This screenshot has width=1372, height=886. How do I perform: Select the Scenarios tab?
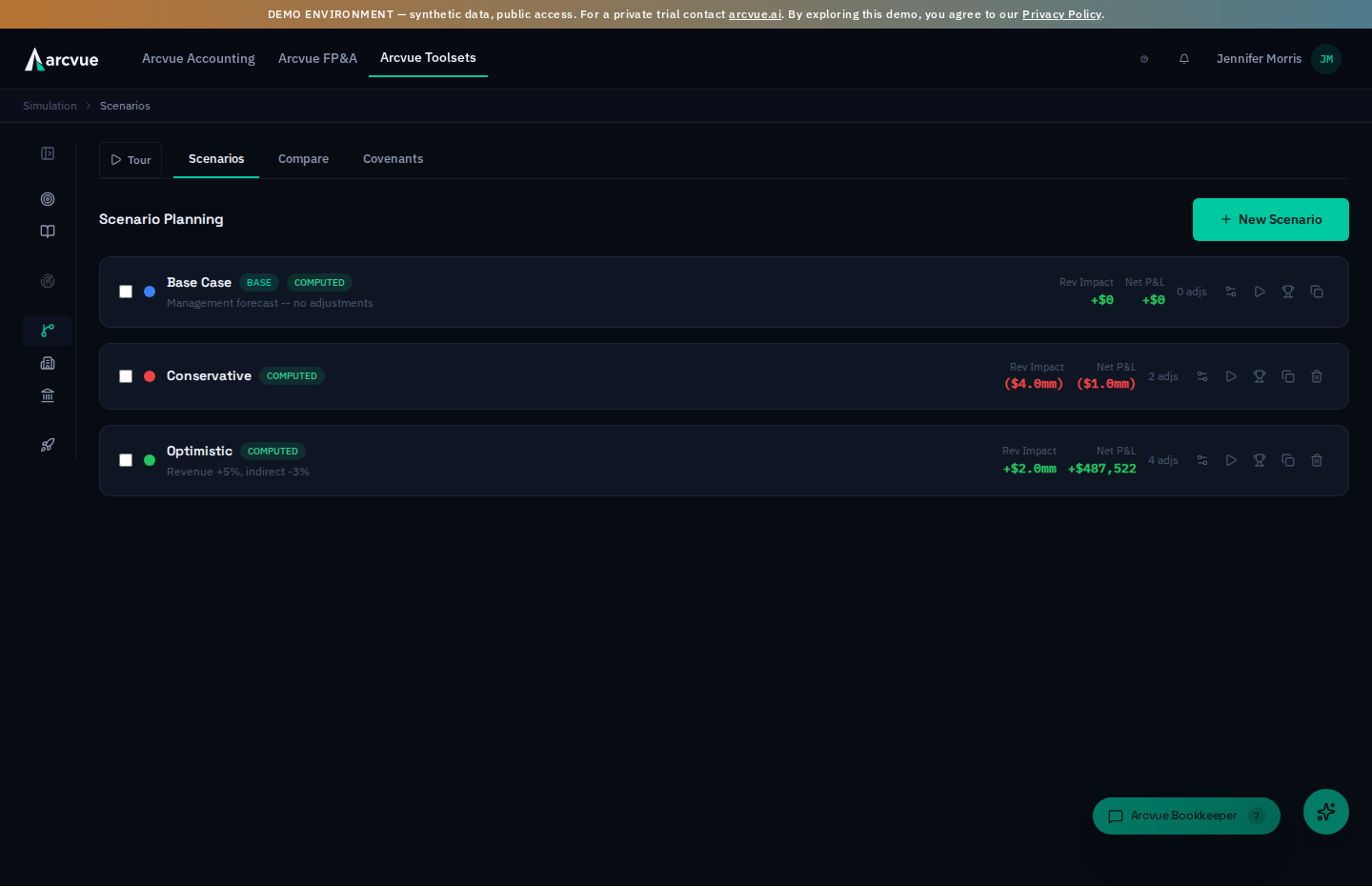(x=216, y=159)
